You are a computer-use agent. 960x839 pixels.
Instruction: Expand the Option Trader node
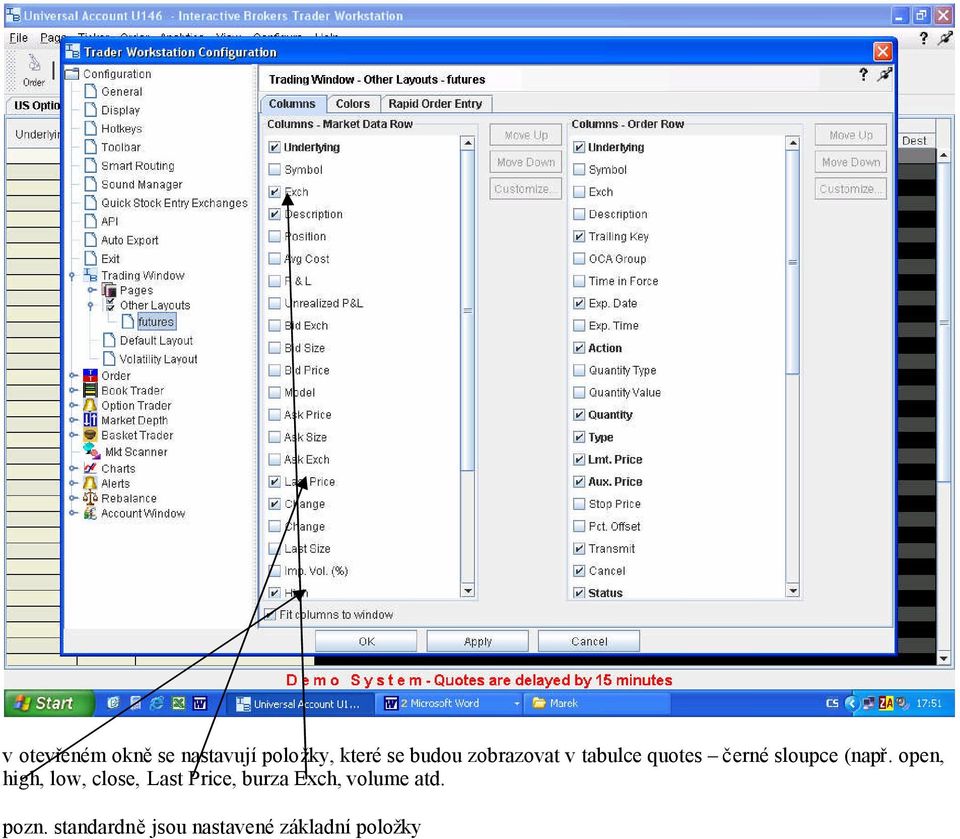[73, 405]
